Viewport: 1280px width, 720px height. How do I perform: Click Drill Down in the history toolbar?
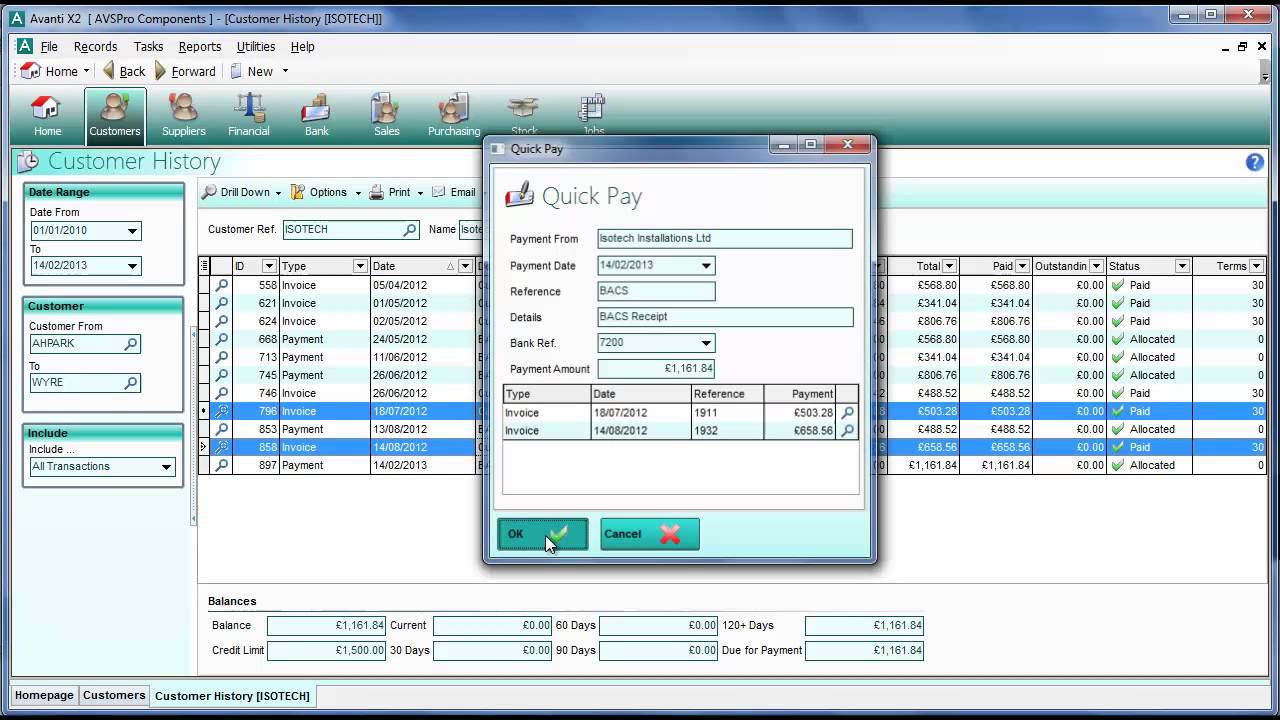click(x=235, y=192)
